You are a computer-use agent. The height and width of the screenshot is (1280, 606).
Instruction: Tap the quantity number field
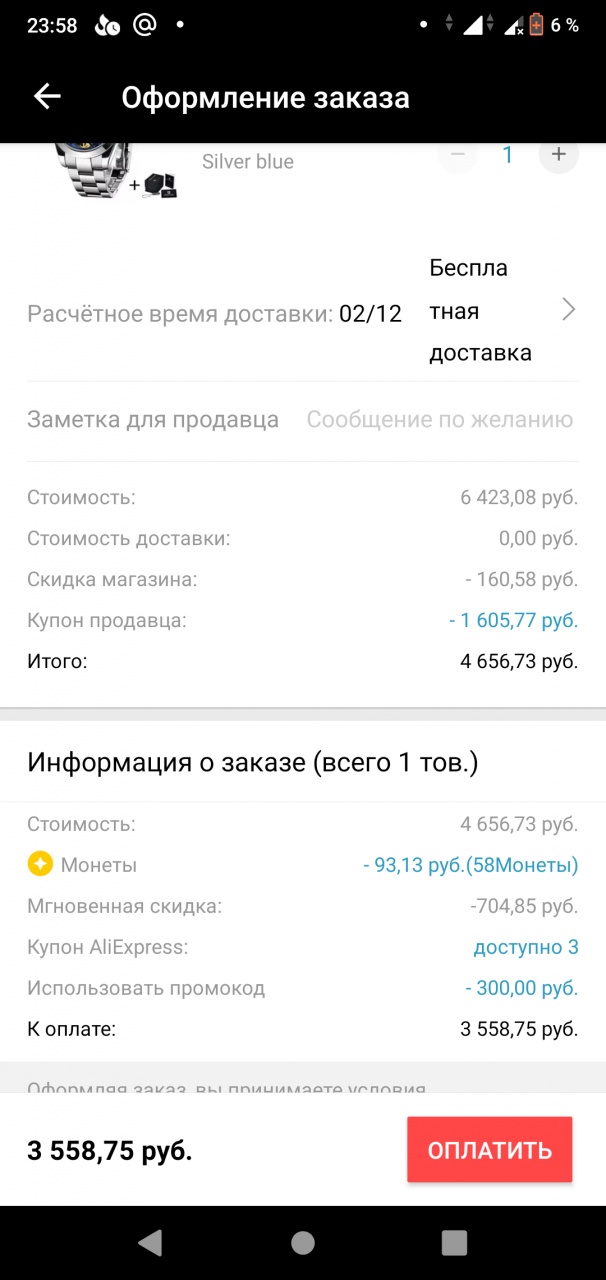[508, 155]
